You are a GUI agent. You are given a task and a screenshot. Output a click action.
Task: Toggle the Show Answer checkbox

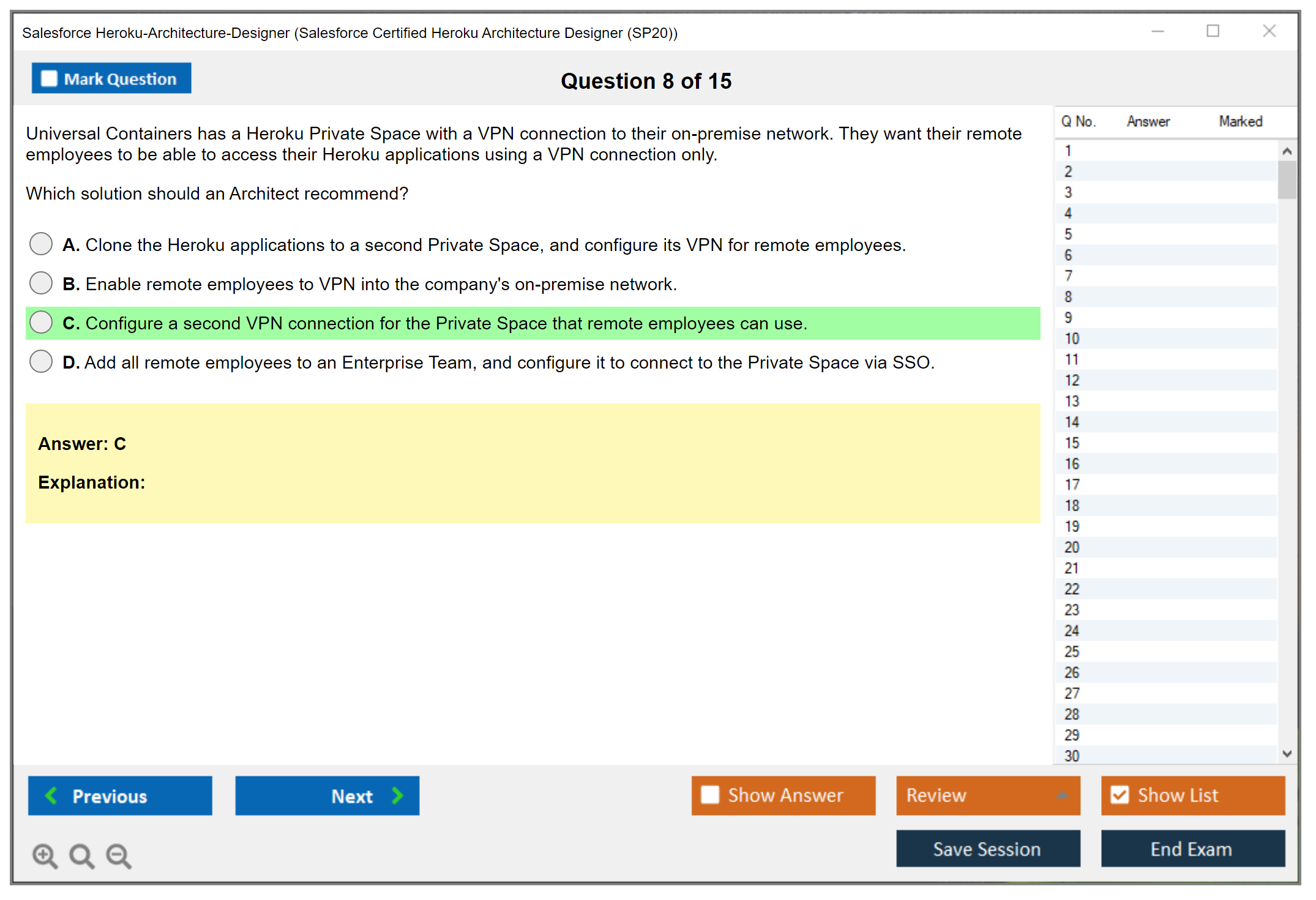coord(710,795)
